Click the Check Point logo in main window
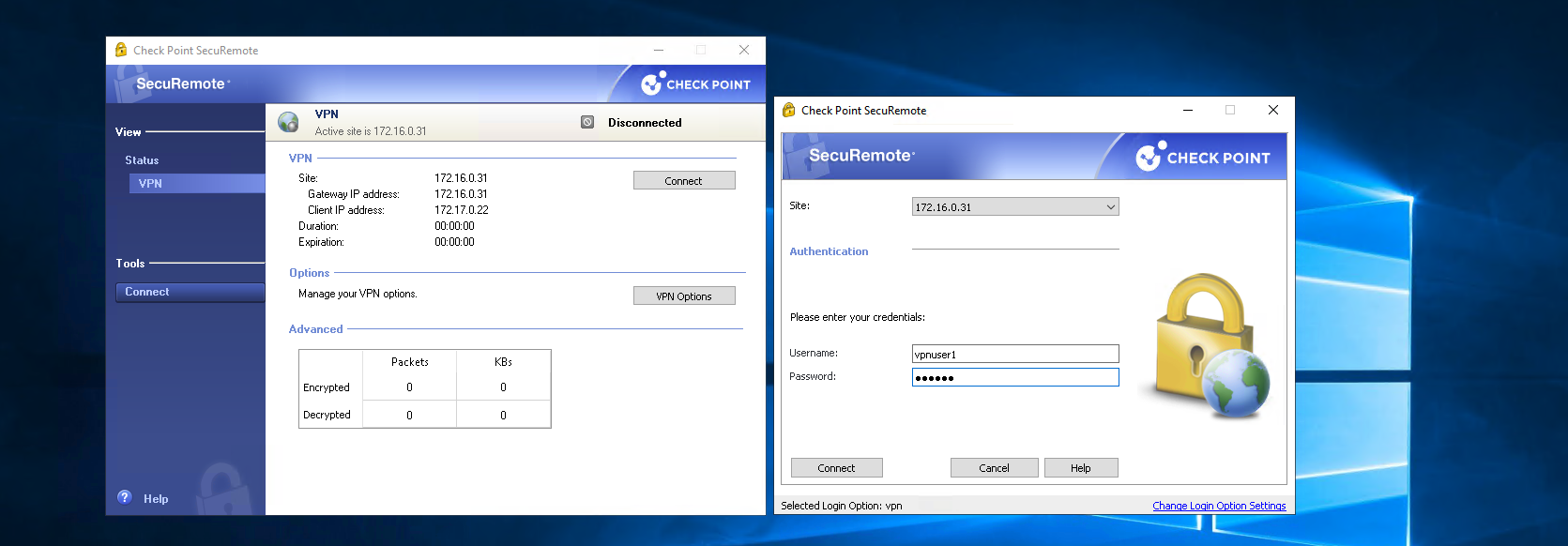This screenshot has height=546, width=1568. tap(695, 84)
